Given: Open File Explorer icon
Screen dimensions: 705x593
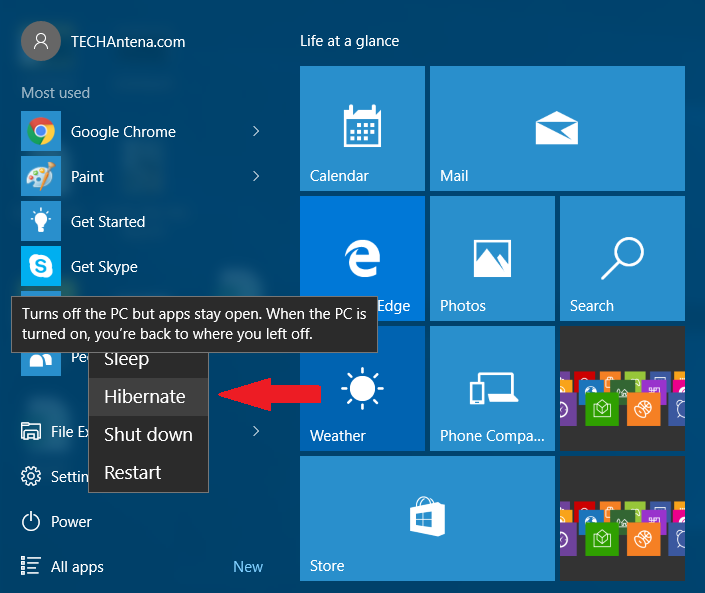Looking at the screenshot, I should point(31,432).
